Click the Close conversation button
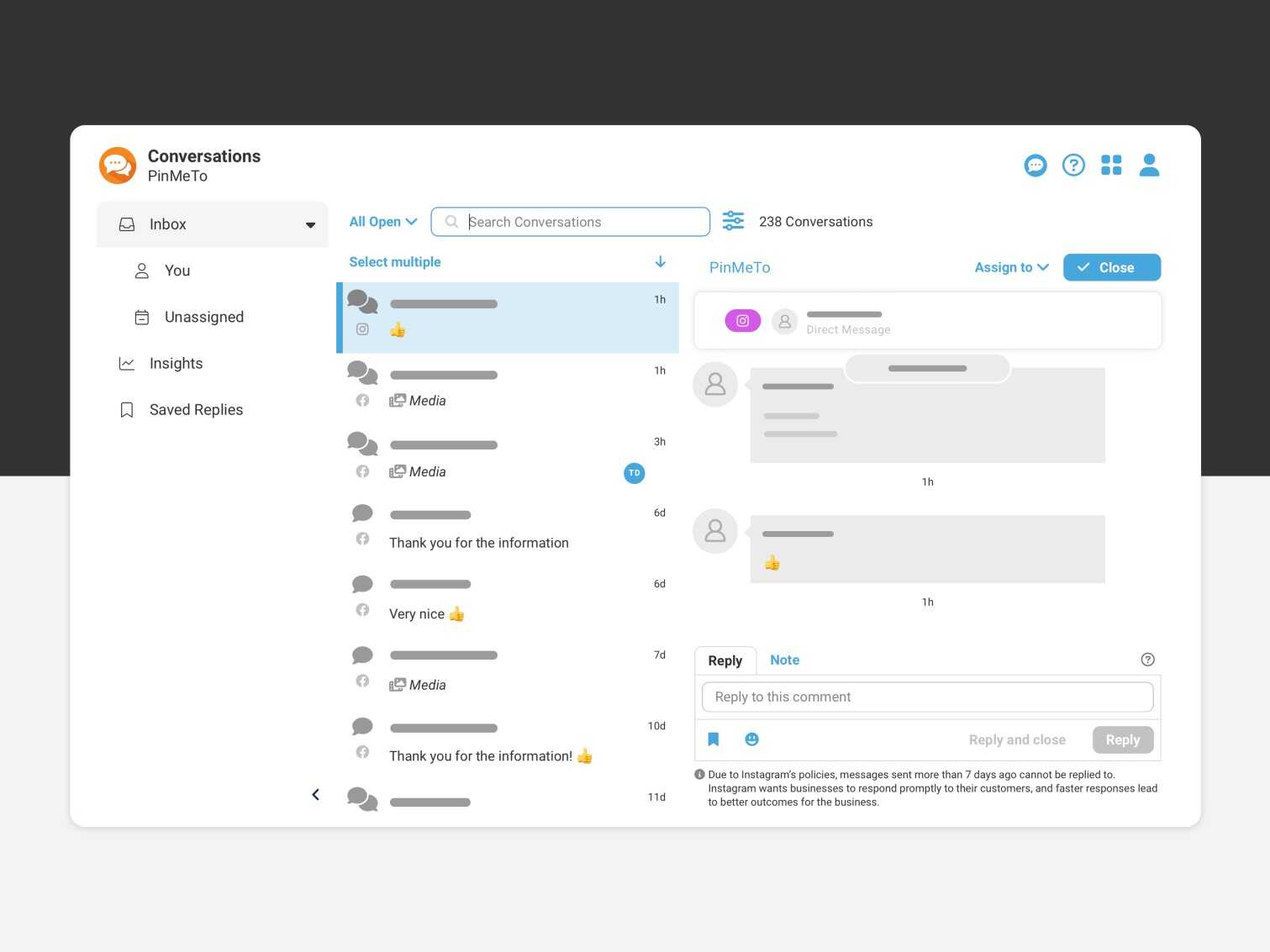The image size is (1270, 952). (1111, 267)
